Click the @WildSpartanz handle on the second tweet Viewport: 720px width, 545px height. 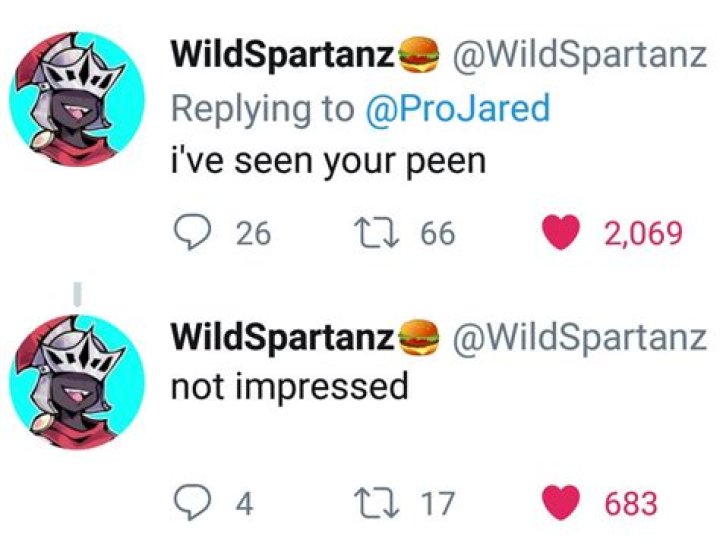coord(580,337)
